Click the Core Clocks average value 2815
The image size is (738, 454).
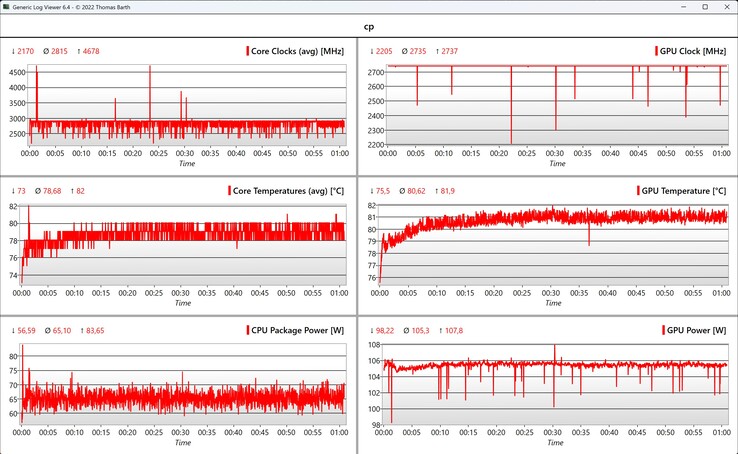(59, 51)
